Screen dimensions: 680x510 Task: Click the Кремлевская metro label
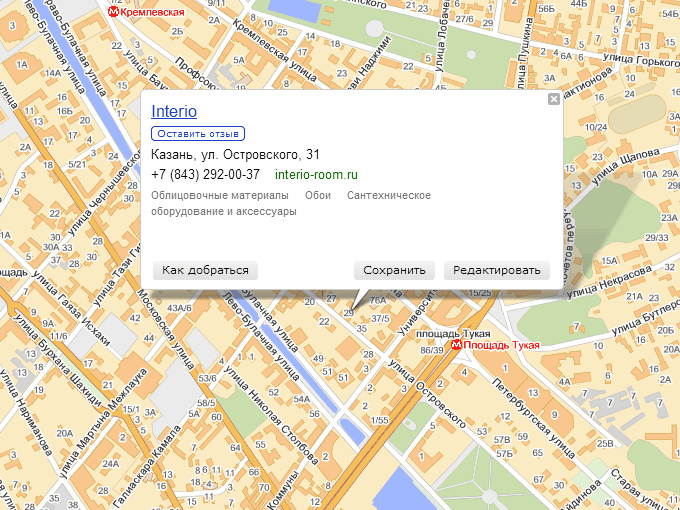coord(152,12)
